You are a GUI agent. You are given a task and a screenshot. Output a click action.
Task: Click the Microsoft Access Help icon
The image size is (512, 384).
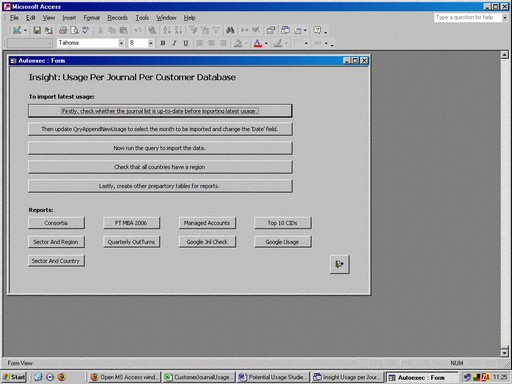coord(317,30)
